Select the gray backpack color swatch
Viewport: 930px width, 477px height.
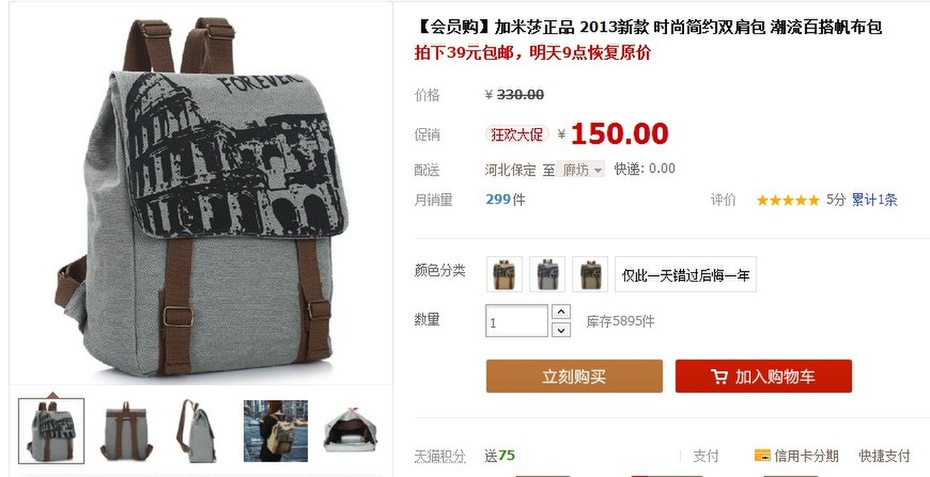coord(547,274)
